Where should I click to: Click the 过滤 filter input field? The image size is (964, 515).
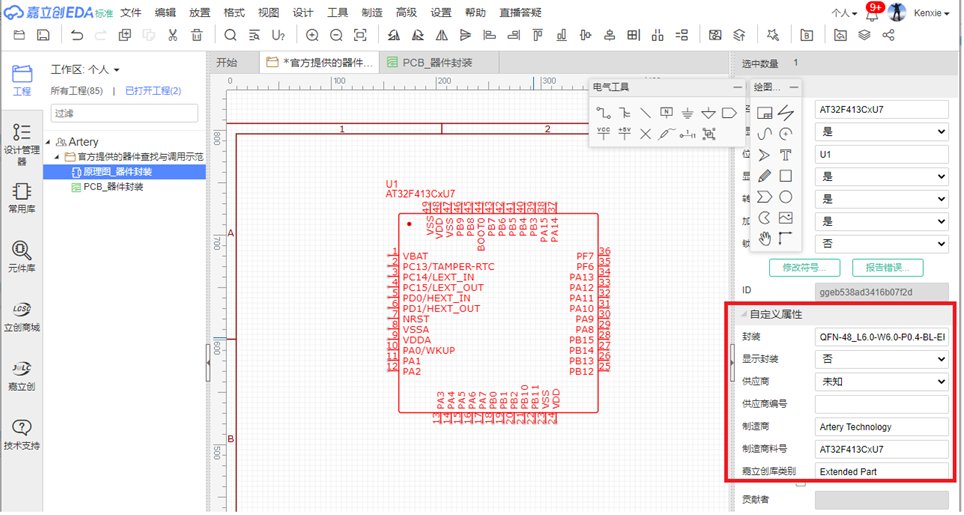123,114
